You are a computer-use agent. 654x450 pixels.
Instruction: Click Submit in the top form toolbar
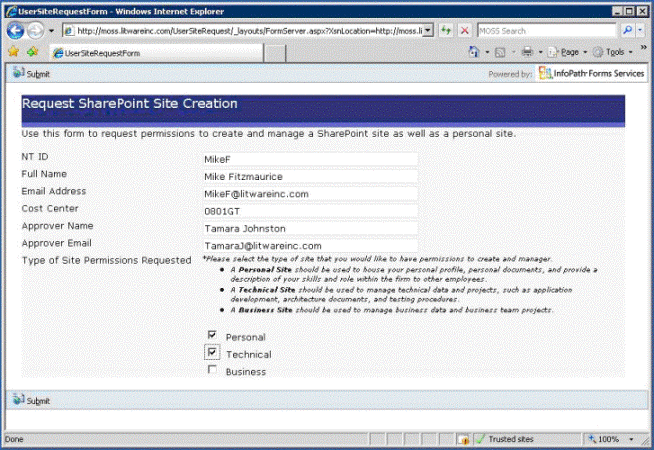pyautogui.click(x=31, y=74)
